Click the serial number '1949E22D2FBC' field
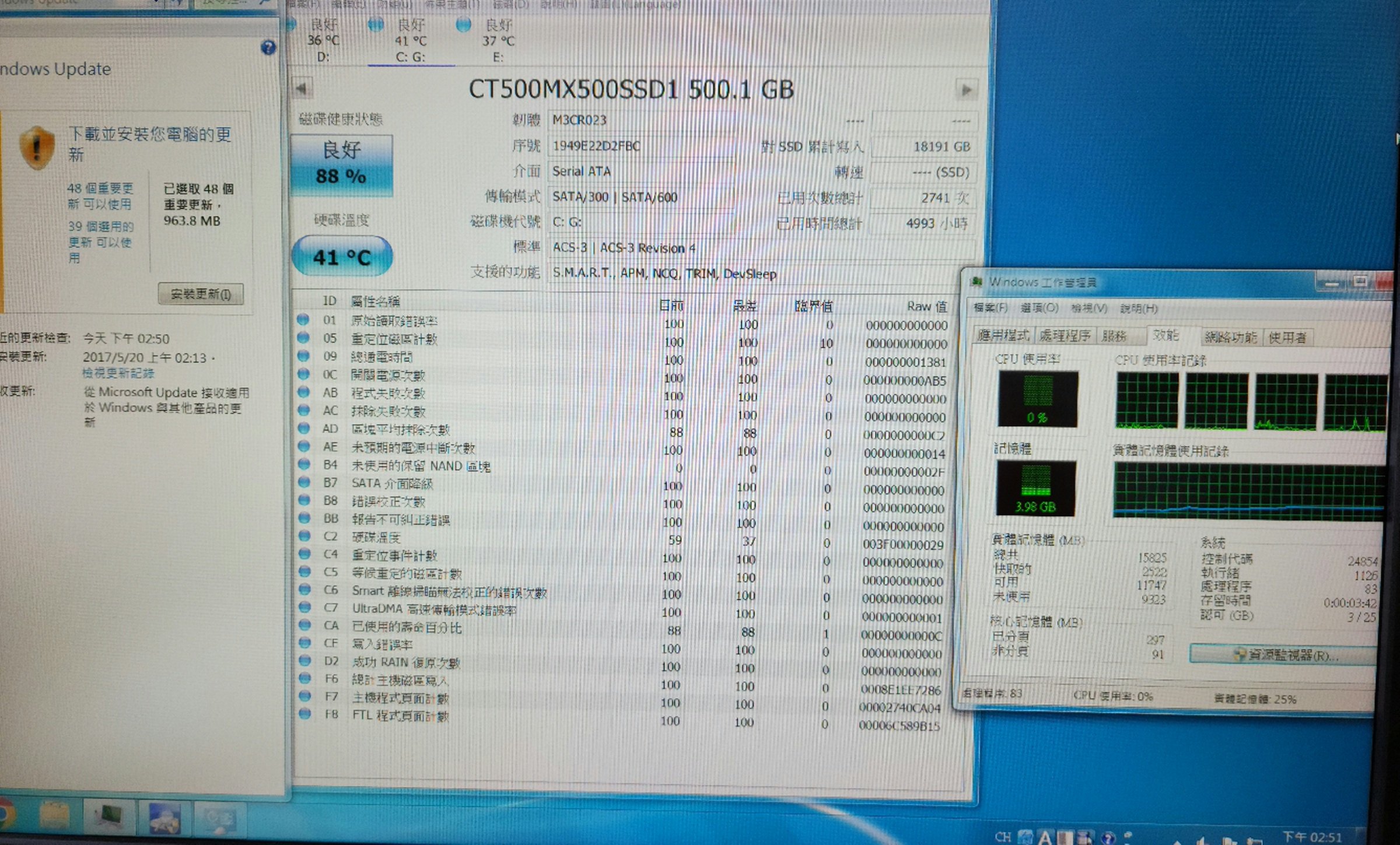Viewport: 1400px width, 845px height. [640, 146]
